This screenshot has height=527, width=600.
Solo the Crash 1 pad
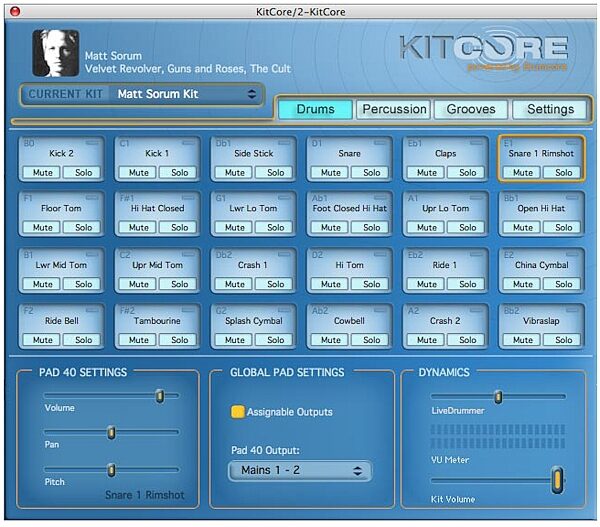276,284
